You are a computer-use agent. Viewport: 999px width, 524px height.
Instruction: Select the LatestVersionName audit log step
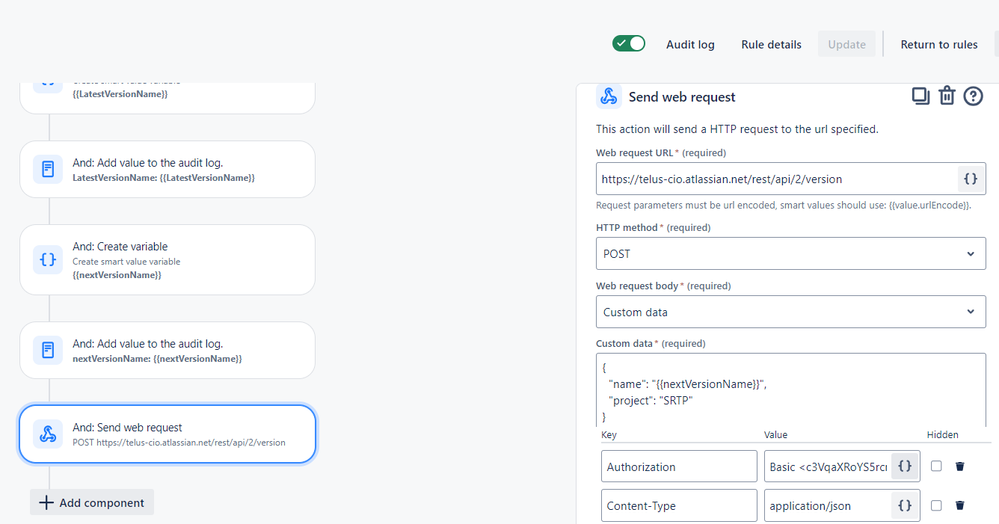(168, 169)
